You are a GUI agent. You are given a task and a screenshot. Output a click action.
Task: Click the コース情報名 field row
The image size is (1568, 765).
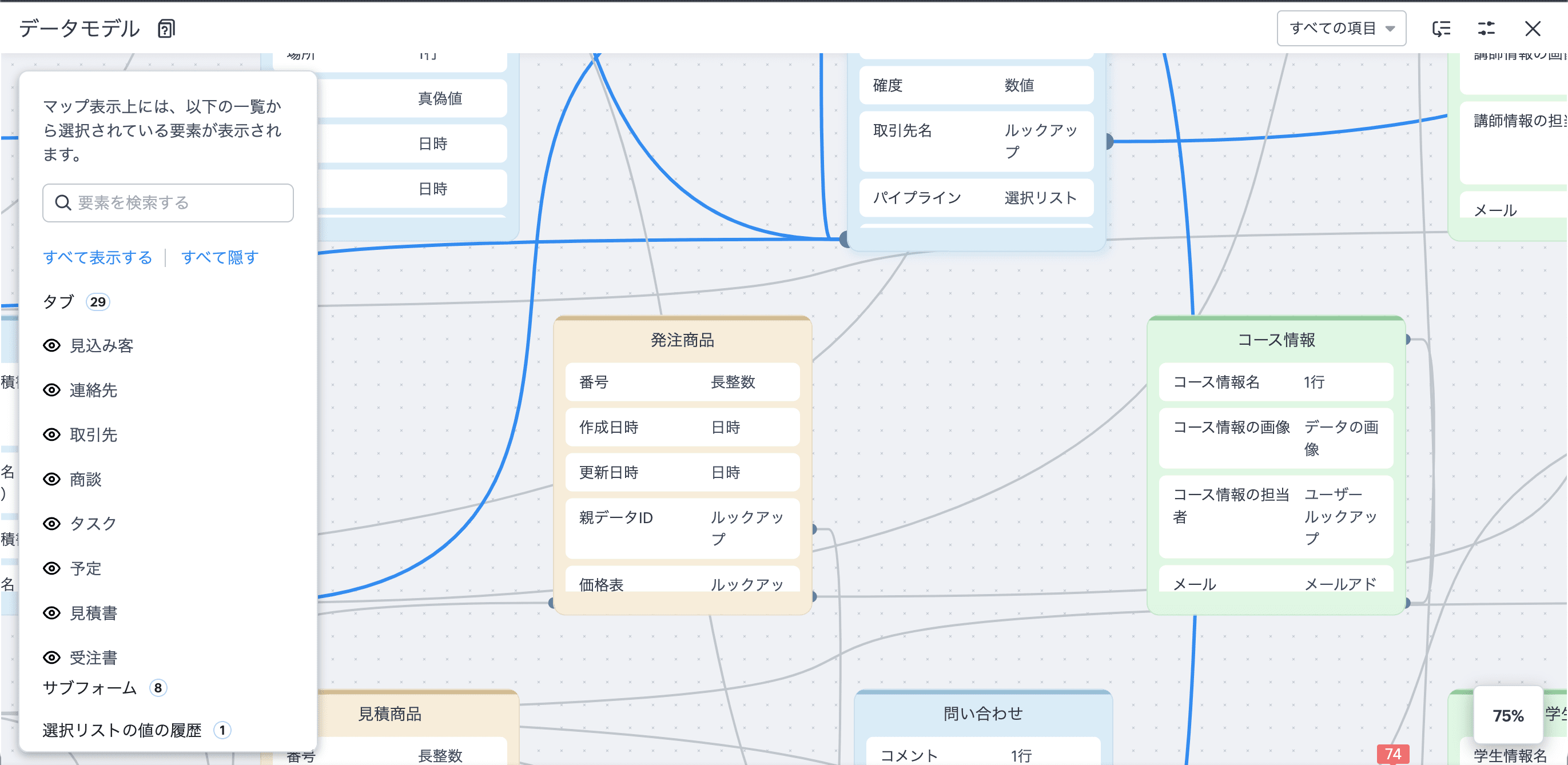click(x=1276, y=382)
